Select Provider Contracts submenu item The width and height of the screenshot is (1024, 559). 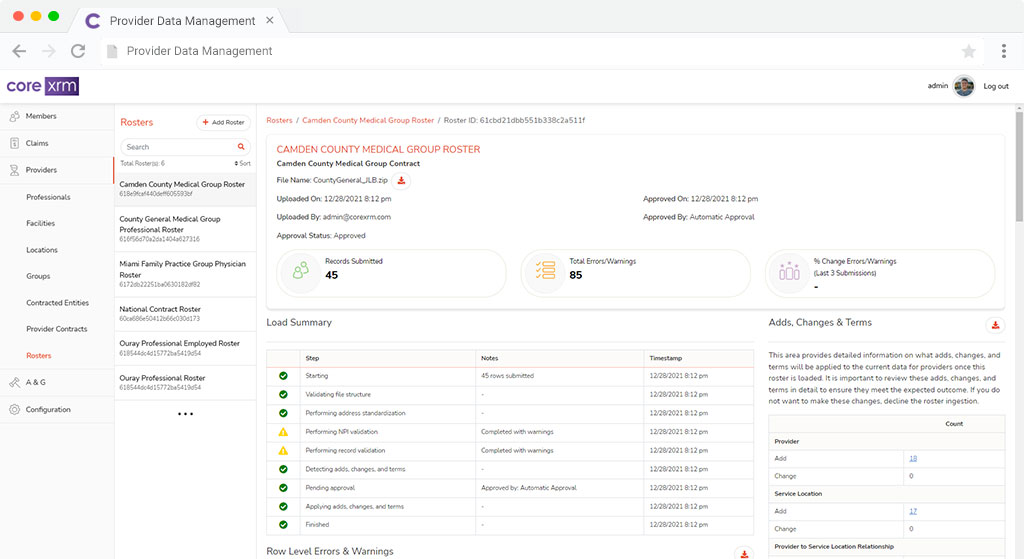57,329
